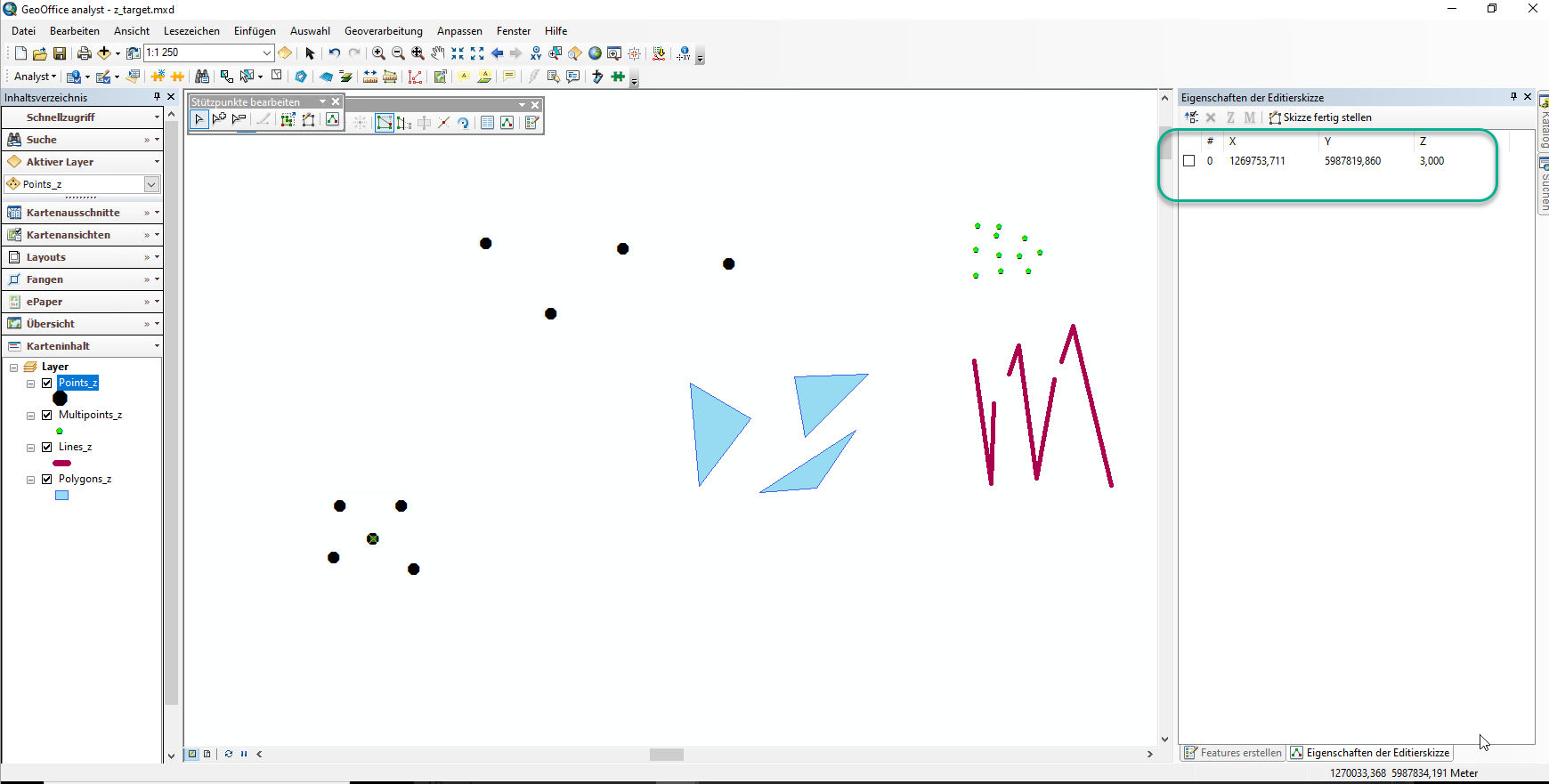This screenshot has height=784, width=1549.
Task: Click the Print icon
Action: [x=84, y=53]
